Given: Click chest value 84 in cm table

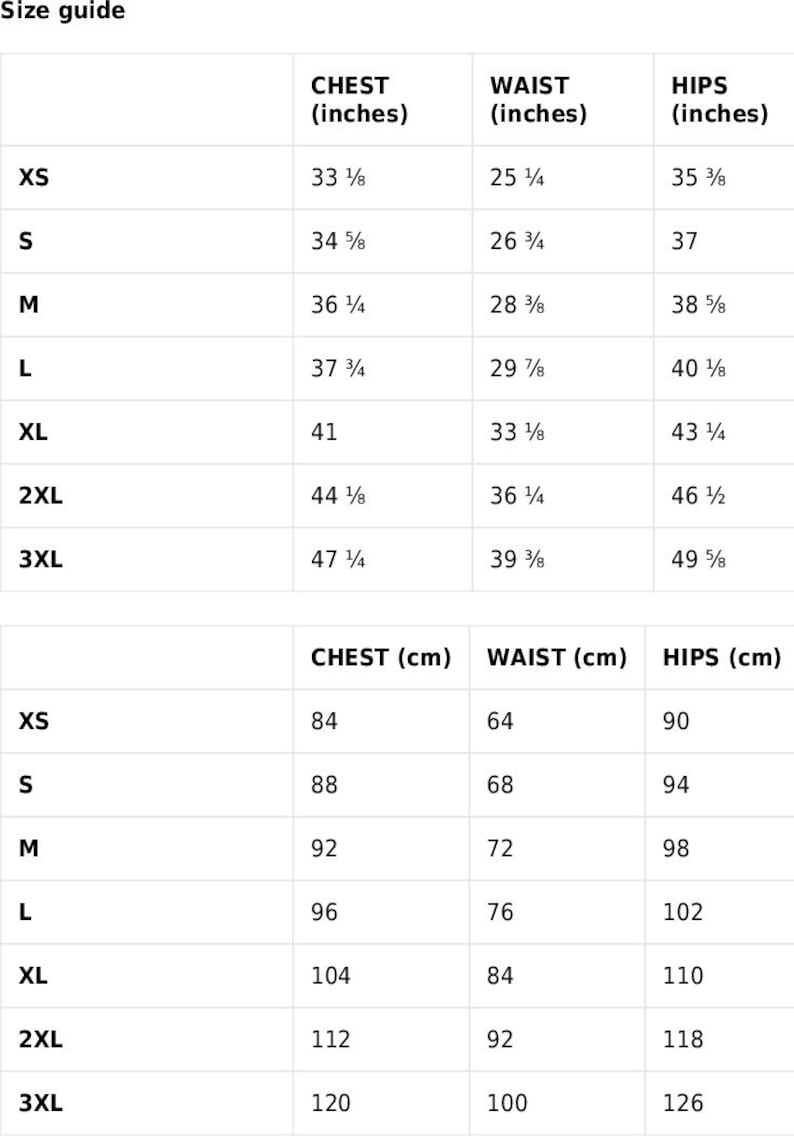Looking at the screenshot, I should (x=324, y=721).
